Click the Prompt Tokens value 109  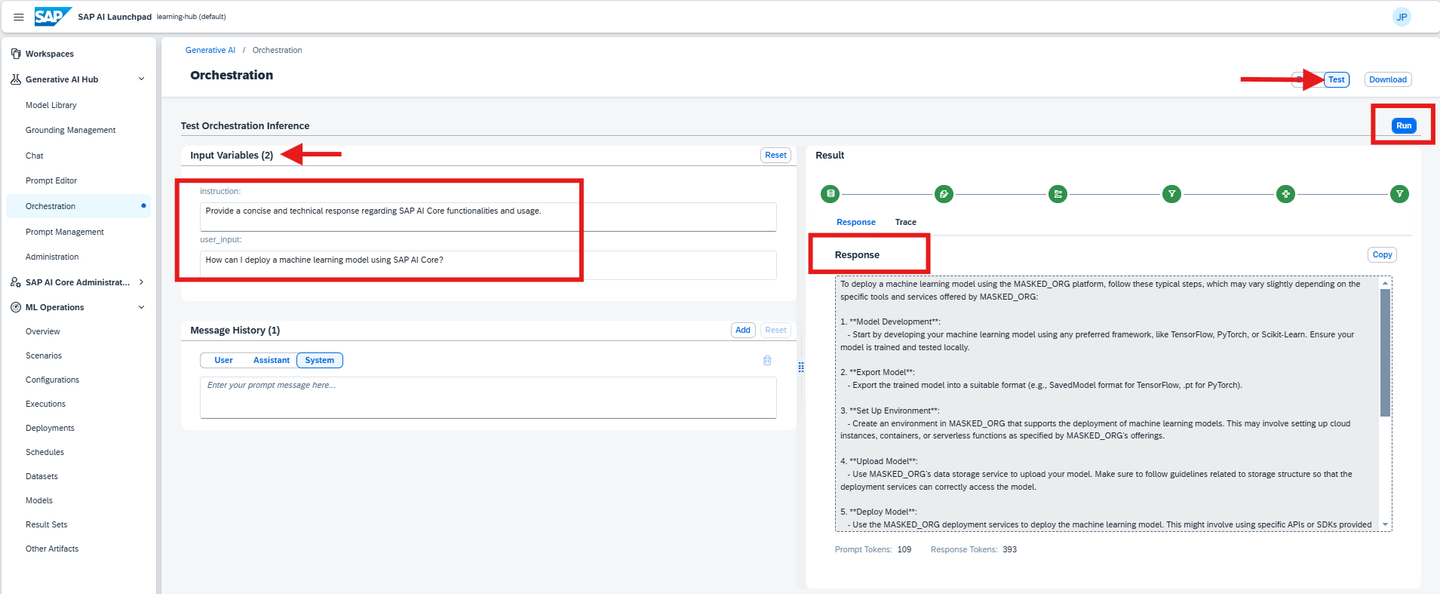[904, 550]
